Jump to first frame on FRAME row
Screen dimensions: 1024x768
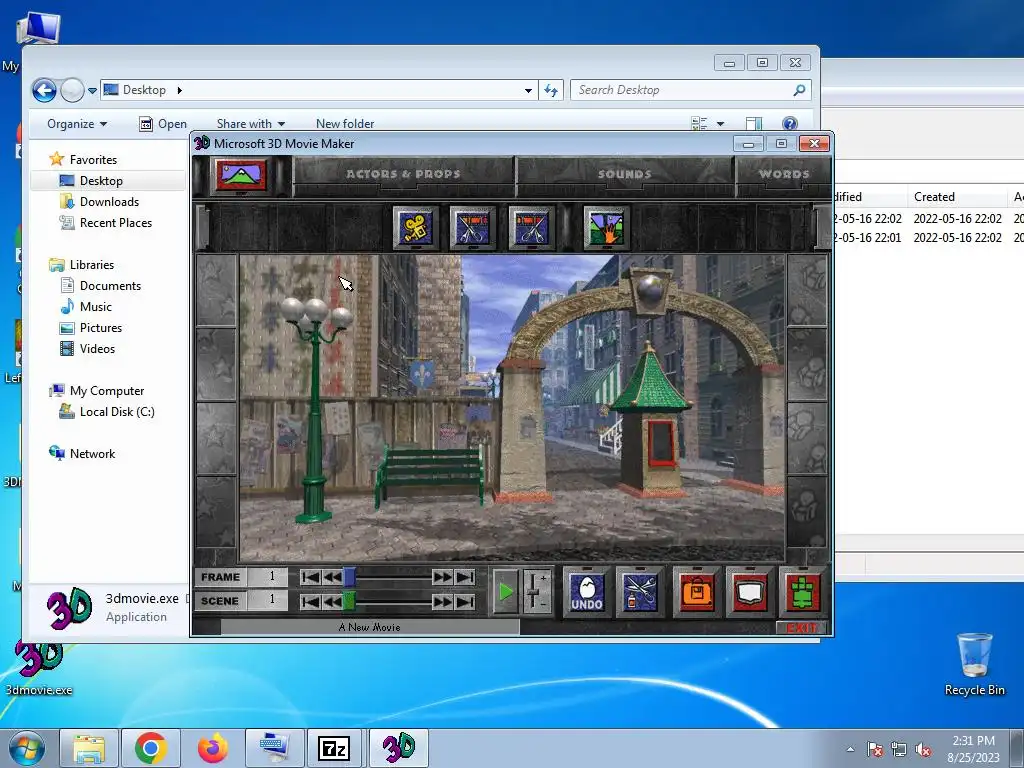310,577
